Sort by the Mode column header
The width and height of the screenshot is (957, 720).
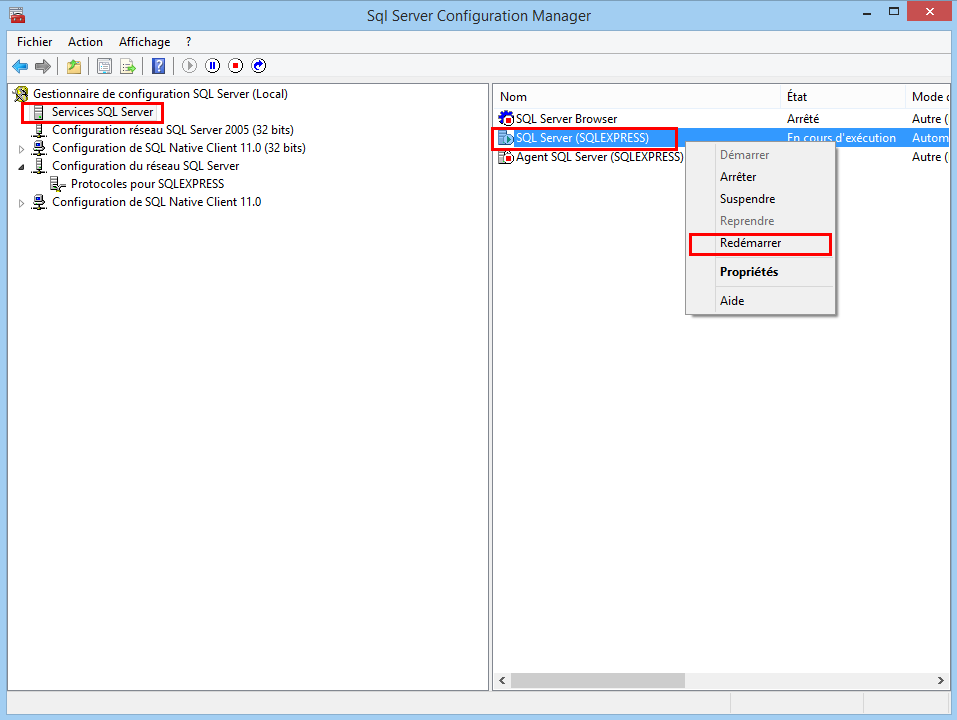[x=928, y=97]
